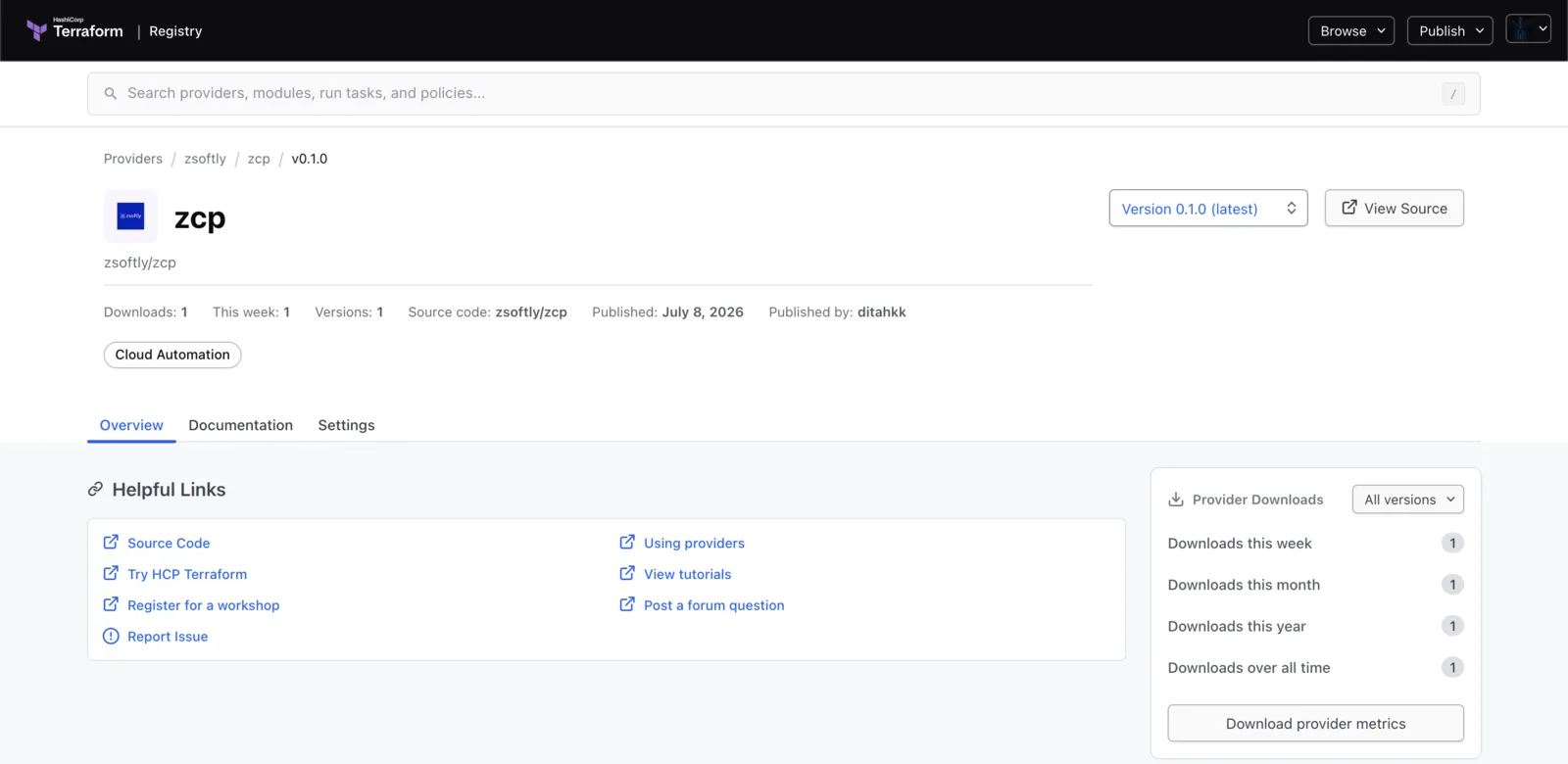
Task: Click the icon beside Source Code link
Action: point(111,542)
